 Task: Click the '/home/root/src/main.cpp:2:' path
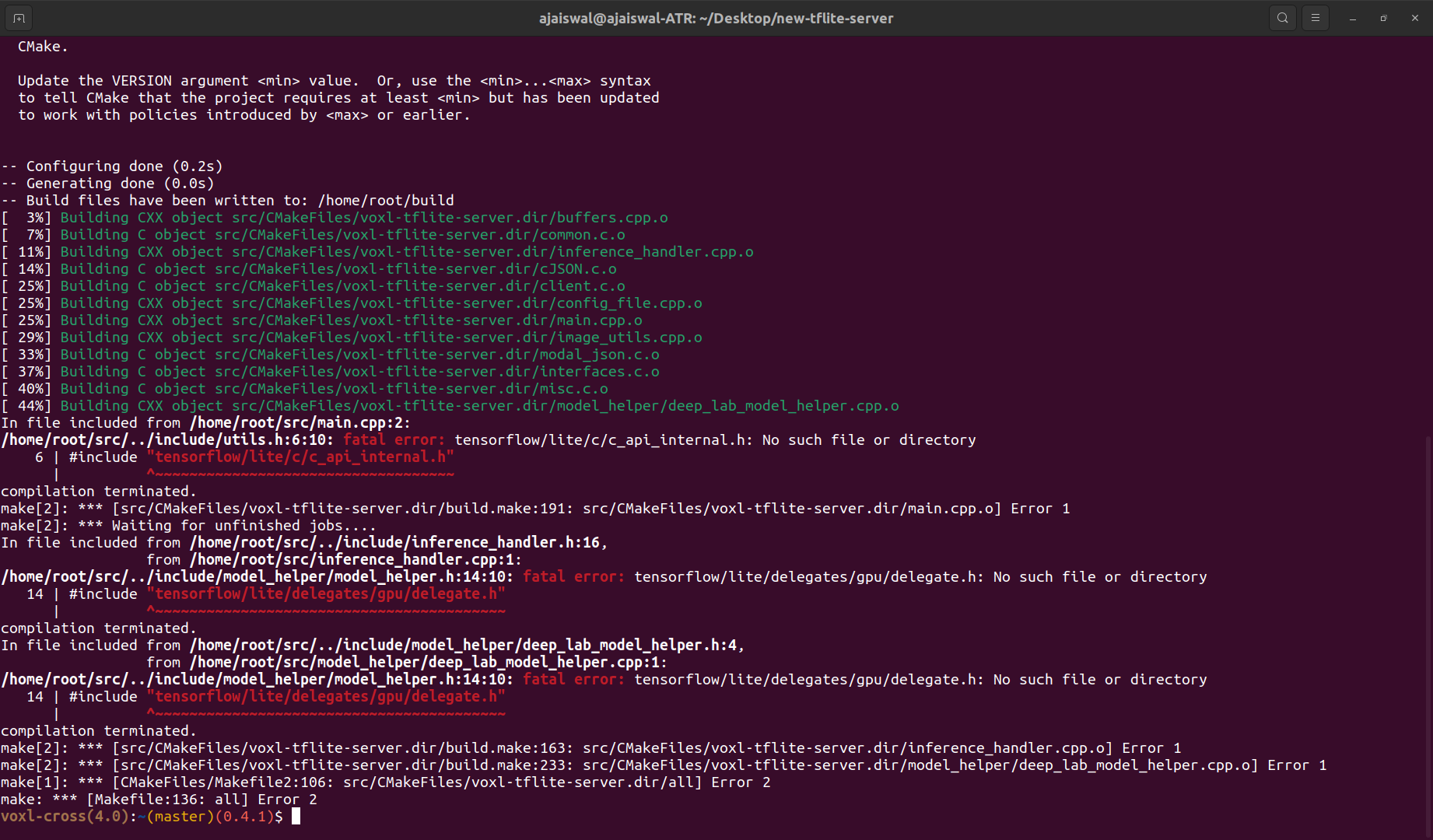coord(300,423)
